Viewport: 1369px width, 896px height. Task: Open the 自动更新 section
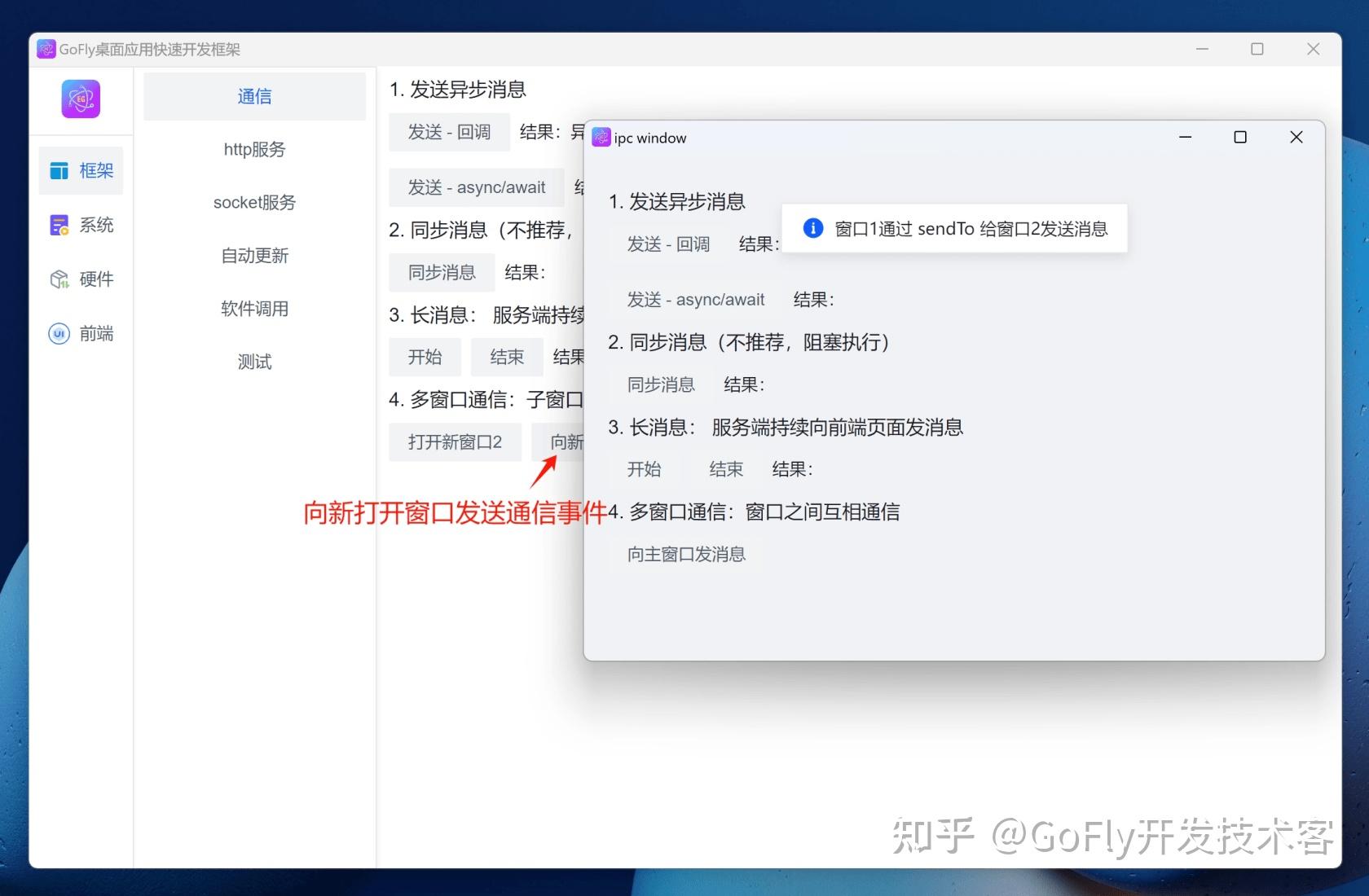253,255
